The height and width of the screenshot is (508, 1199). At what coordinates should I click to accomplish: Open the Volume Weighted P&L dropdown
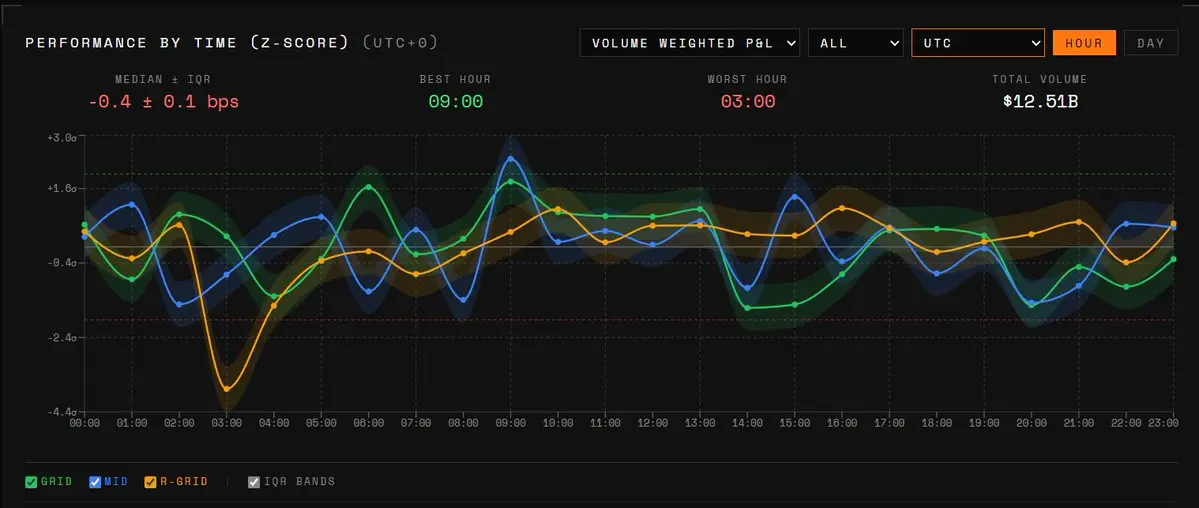[690, 43]
